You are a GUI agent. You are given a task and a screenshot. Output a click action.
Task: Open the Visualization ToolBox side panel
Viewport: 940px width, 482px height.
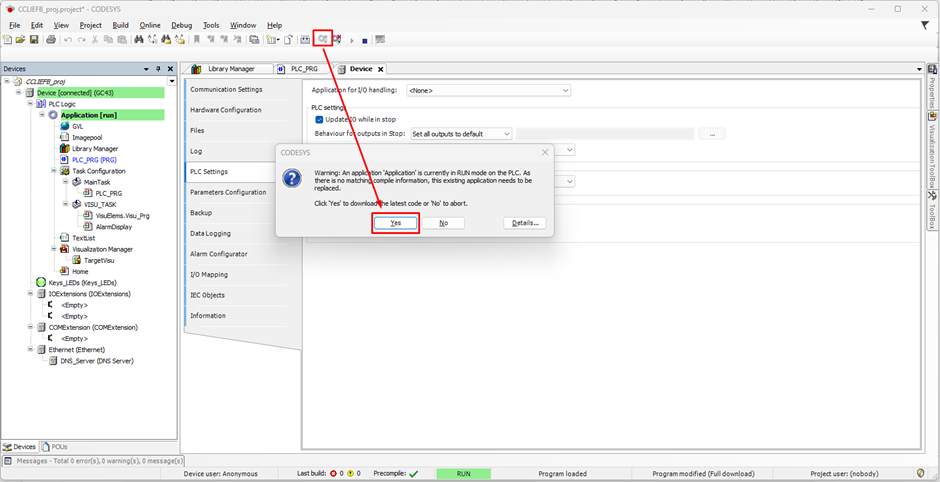click(932, 151)
